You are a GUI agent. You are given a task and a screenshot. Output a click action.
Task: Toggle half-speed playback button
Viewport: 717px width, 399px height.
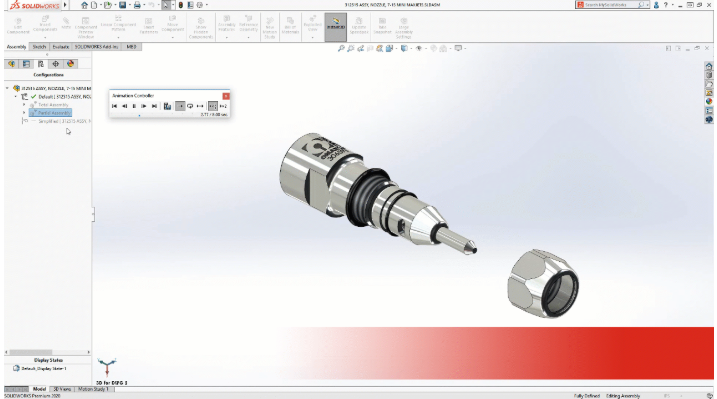click(213, 106)
